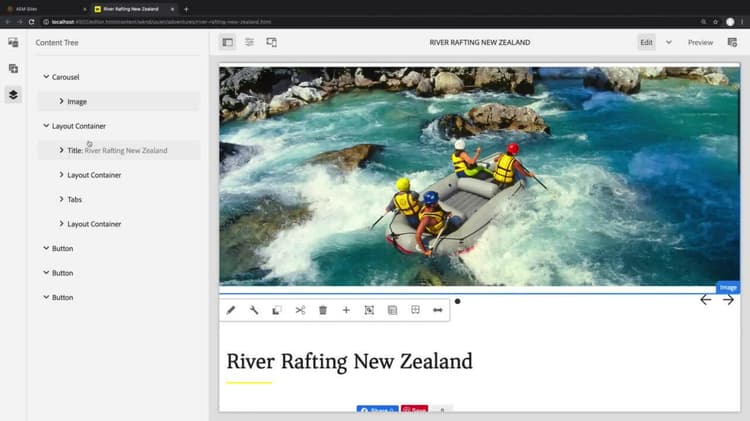
Task: Click the trash Delete icon
Action: (323, 310)
